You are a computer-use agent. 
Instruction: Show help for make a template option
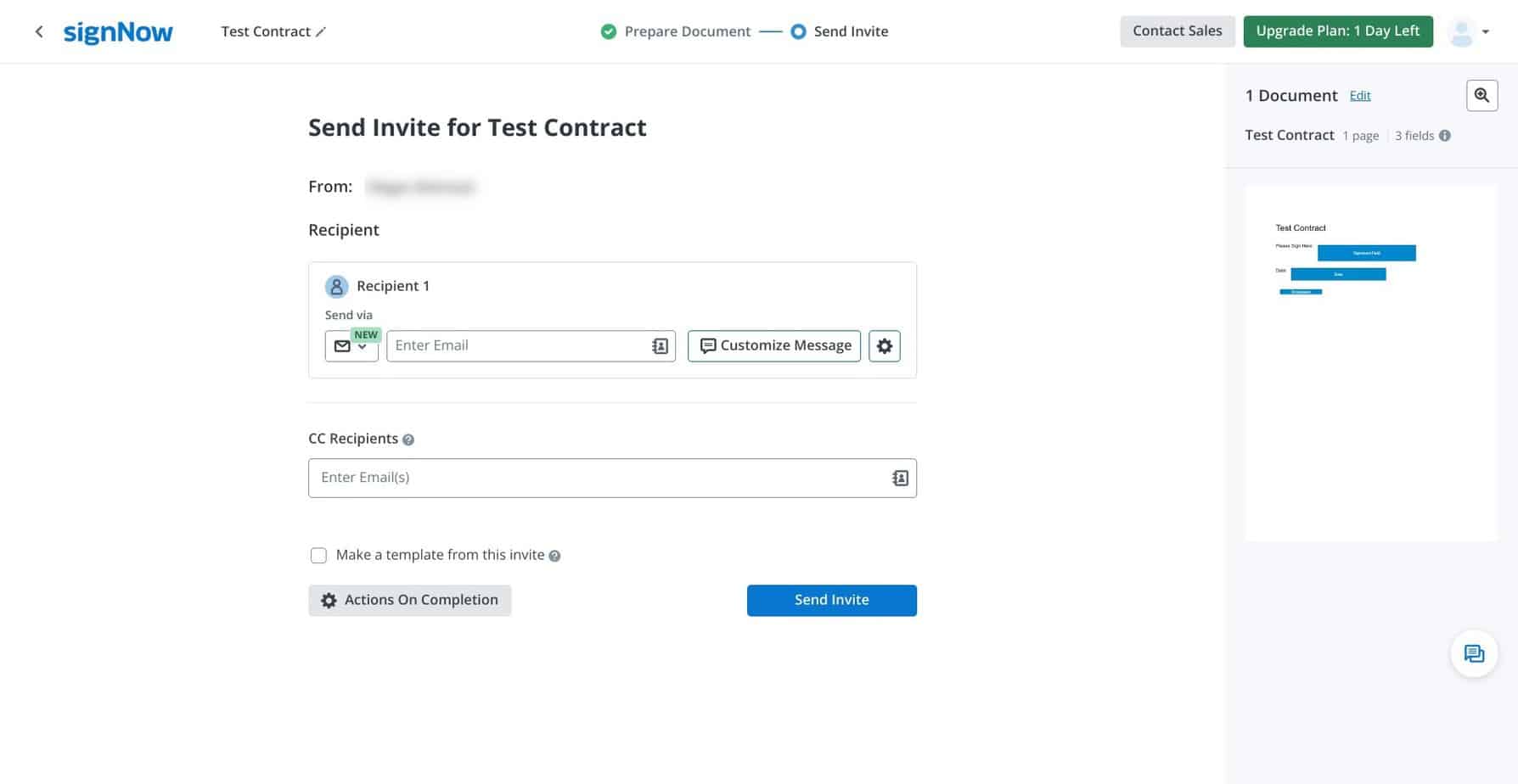point(554,556)
